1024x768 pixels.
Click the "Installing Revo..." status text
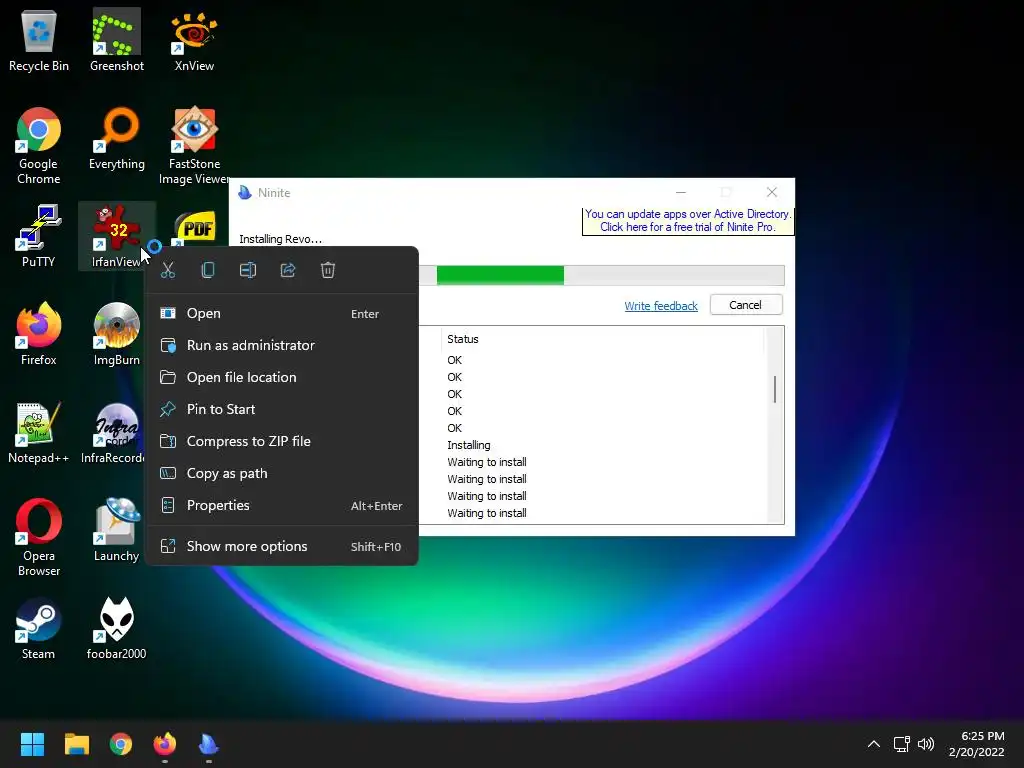pyautogui.click(x=280, y=239)
